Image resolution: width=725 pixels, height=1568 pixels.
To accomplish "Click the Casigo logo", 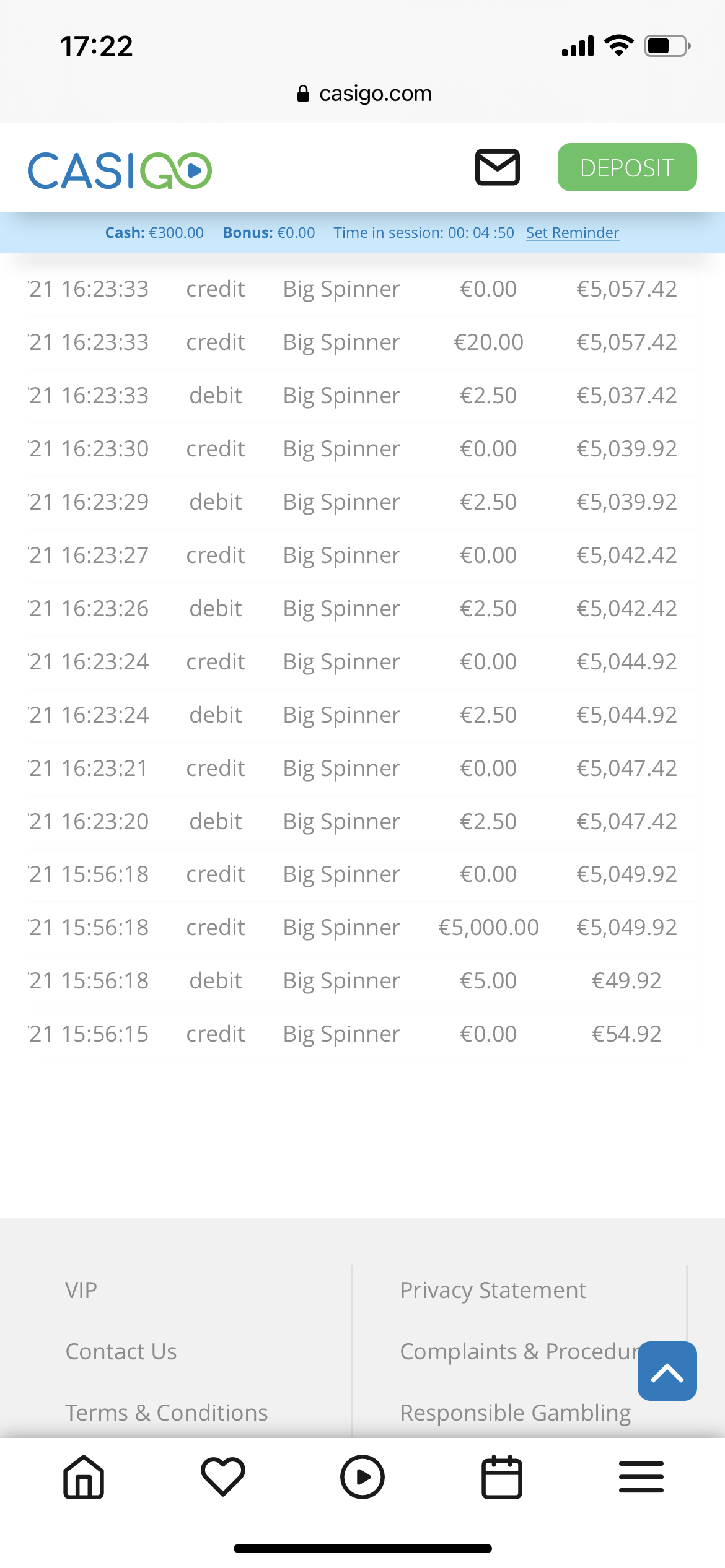I will [x=120, y=170].
